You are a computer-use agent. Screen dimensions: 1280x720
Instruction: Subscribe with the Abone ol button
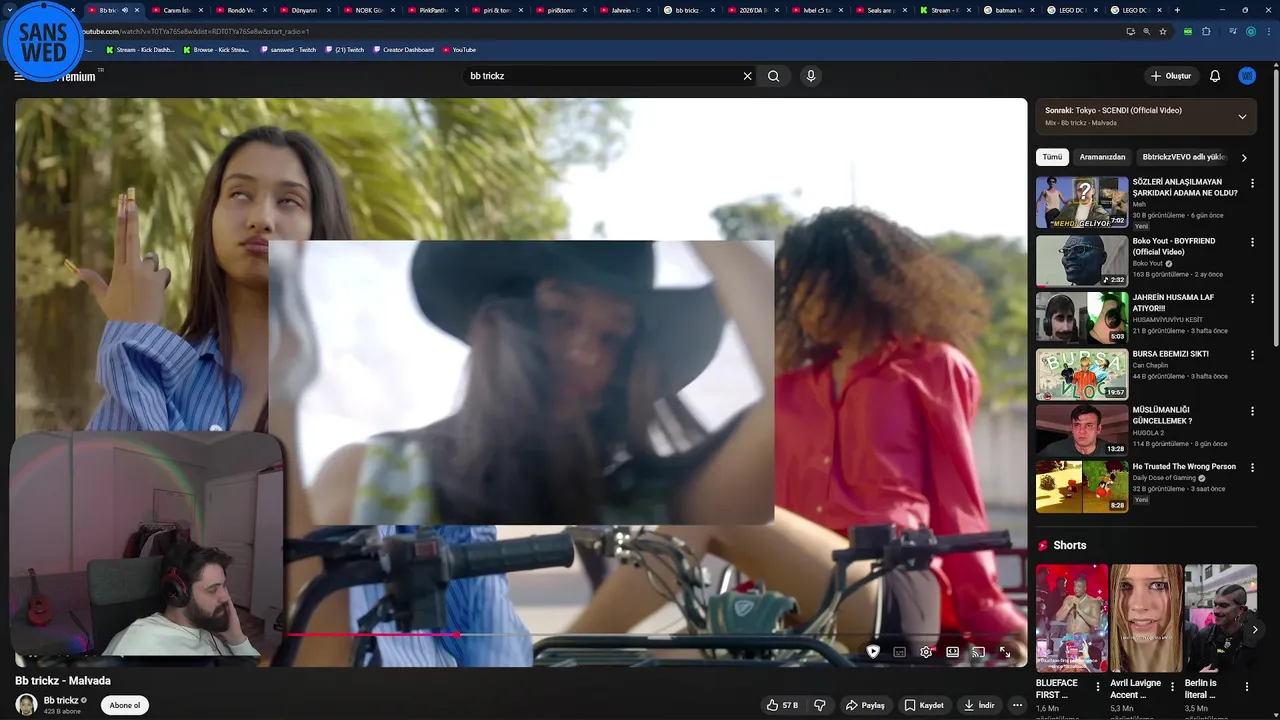(125, 705)
